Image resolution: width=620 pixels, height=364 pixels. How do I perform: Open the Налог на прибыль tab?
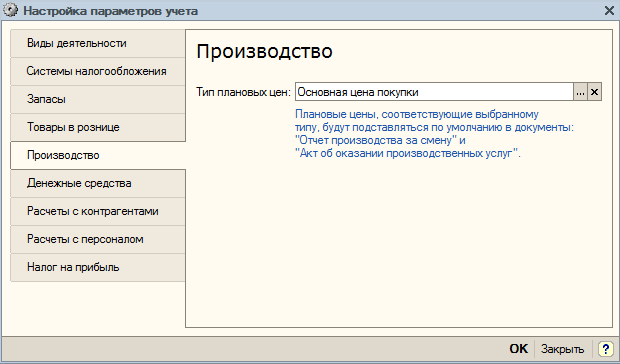98,268
